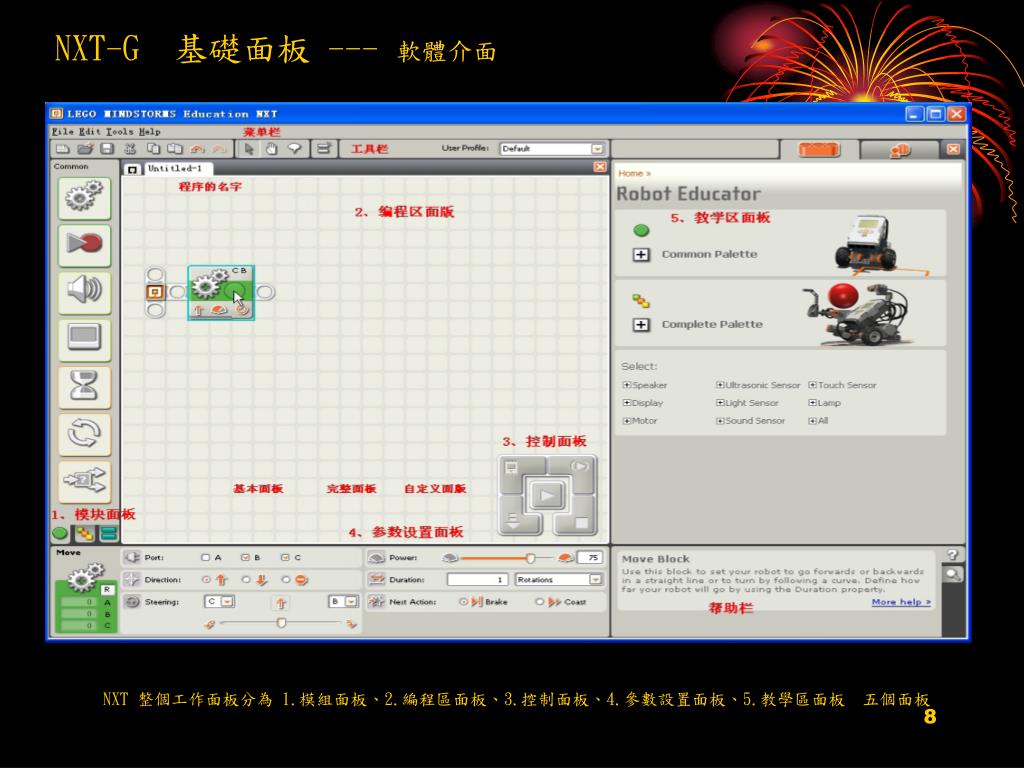Viewport: 1024px width, 768px height.
Task: Select the Loop block in the palette
Action: click(x=84, y=434)
